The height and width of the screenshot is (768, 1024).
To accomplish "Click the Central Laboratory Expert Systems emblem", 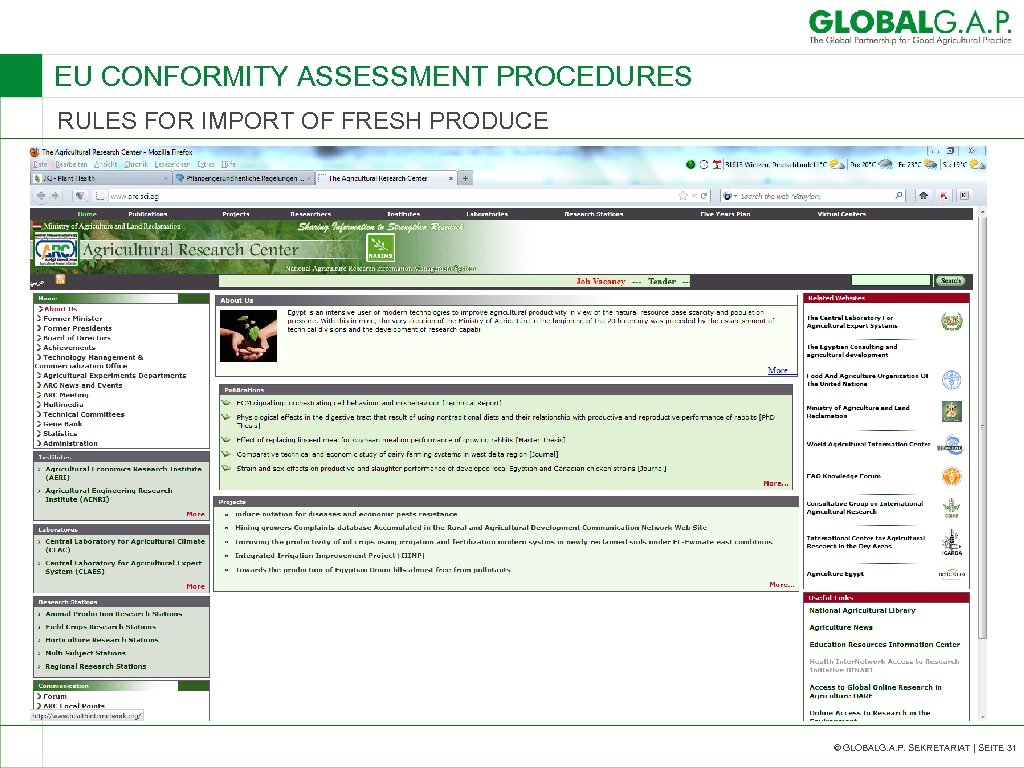I will pos(952,321).
